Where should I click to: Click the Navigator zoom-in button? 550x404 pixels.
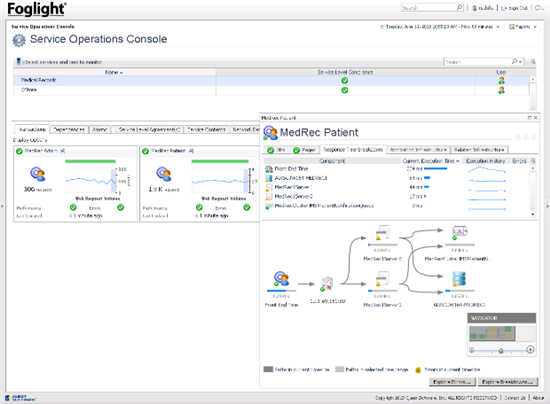pos(530,349)
